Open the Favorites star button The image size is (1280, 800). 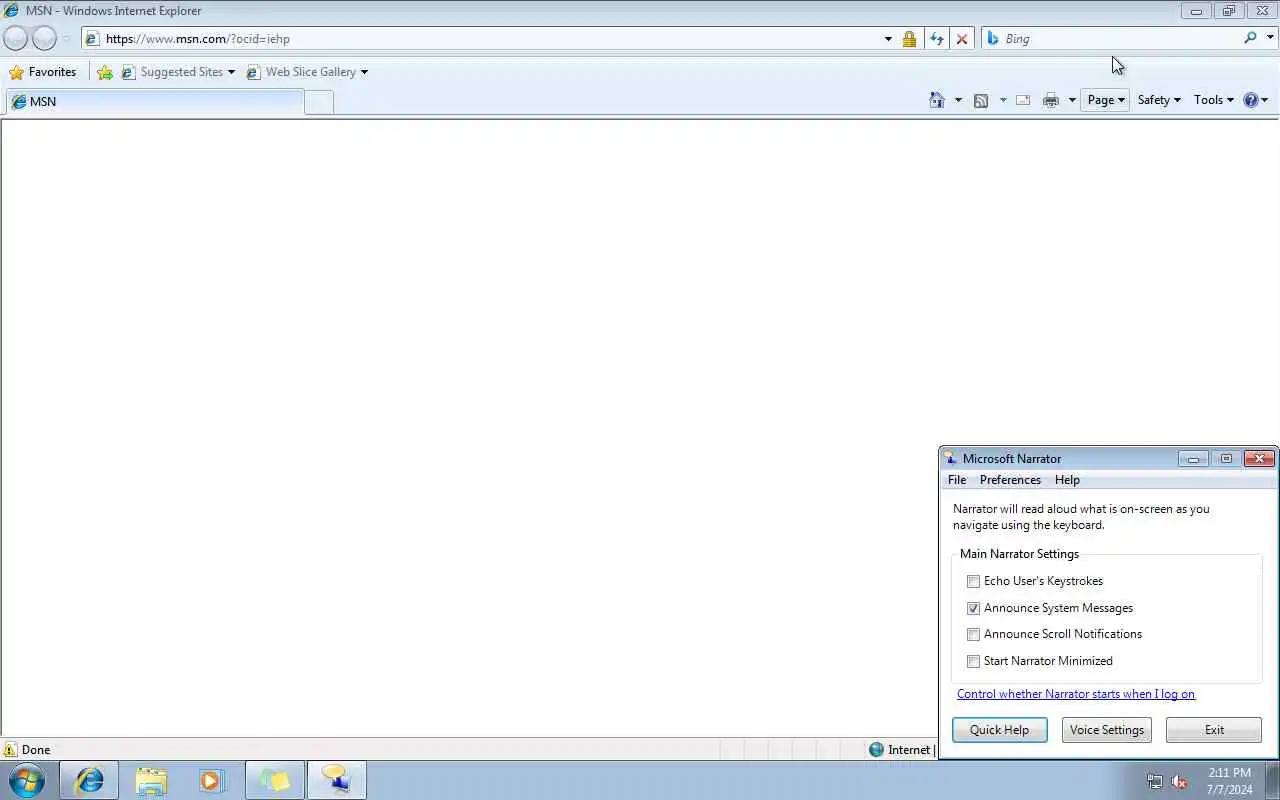point(43,72)
